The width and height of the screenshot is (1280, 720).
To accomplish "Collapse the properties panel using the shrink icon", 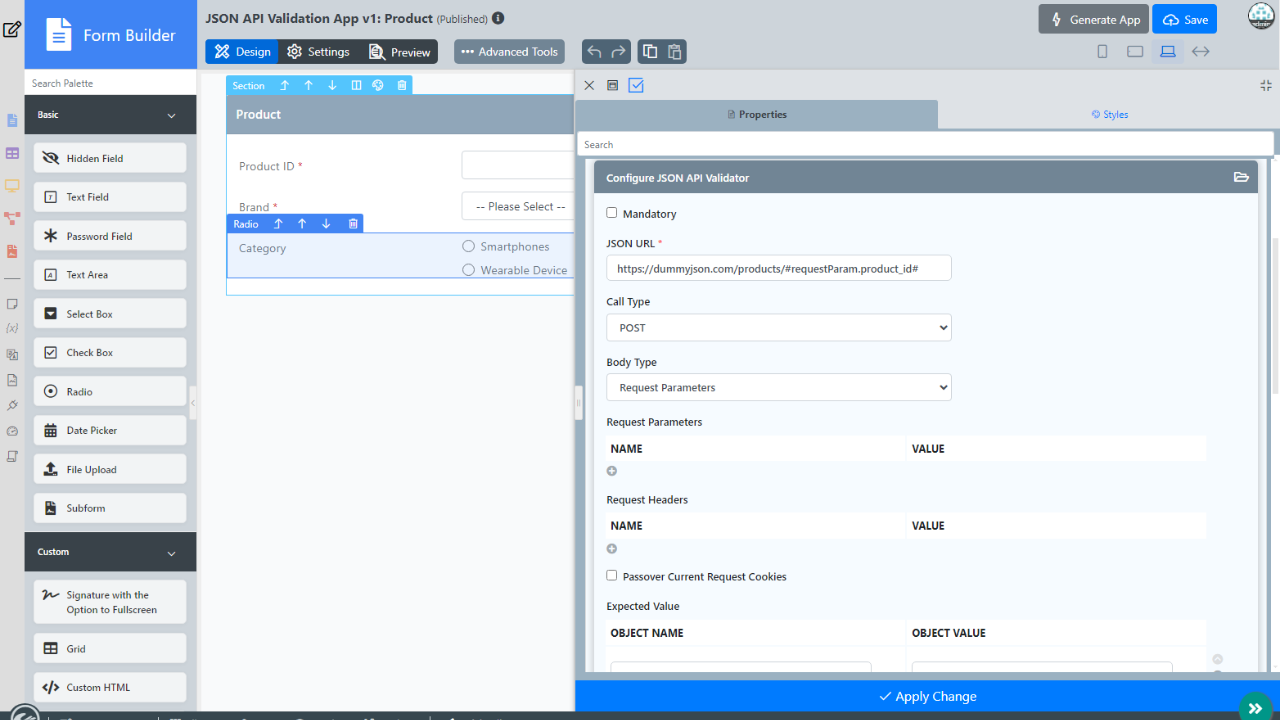I will [1266, 86].
